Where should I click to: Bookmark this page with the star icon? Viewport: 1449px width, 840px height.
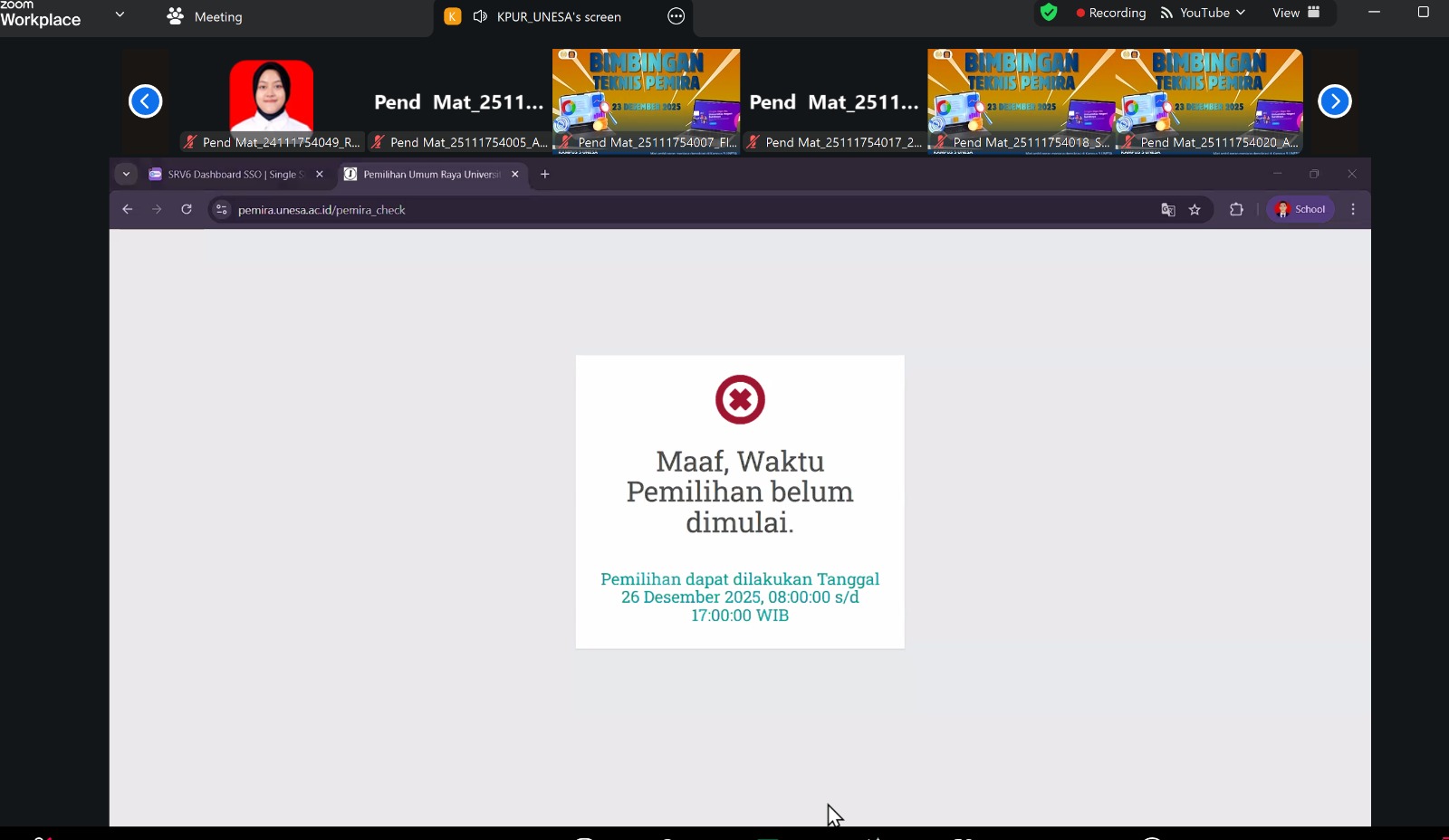pyautogui.click(x=1195, y=210)
